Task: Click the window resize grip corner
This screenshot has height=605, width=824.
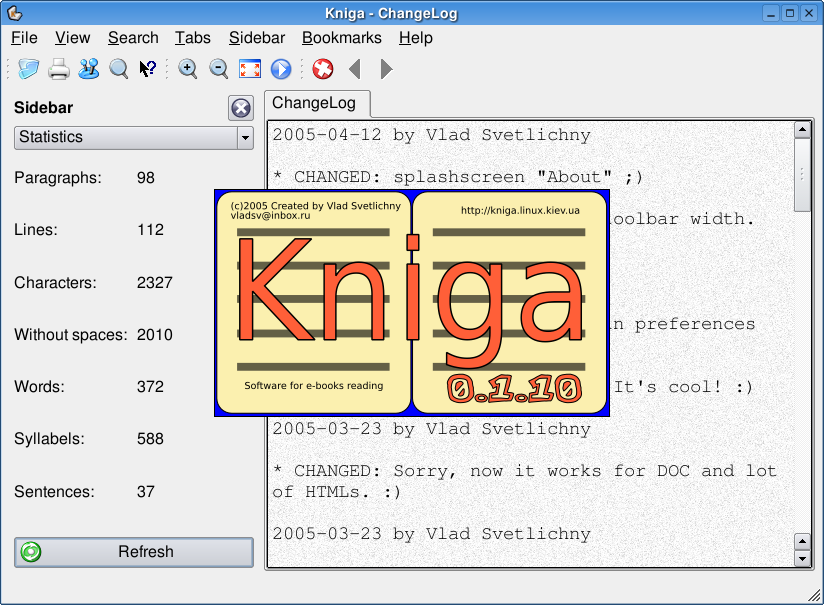Action: click(815, 596)
